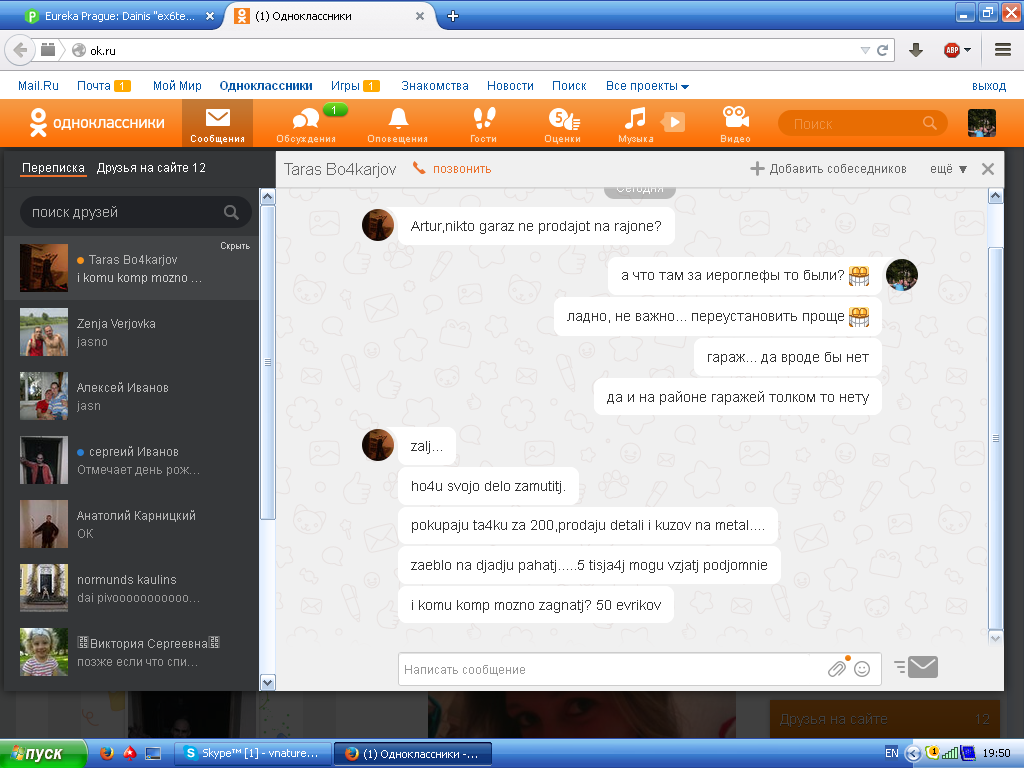
Task: Open the Виктория Сергеевна conversation
Action: pyautogui.click(x=131, y=652)
